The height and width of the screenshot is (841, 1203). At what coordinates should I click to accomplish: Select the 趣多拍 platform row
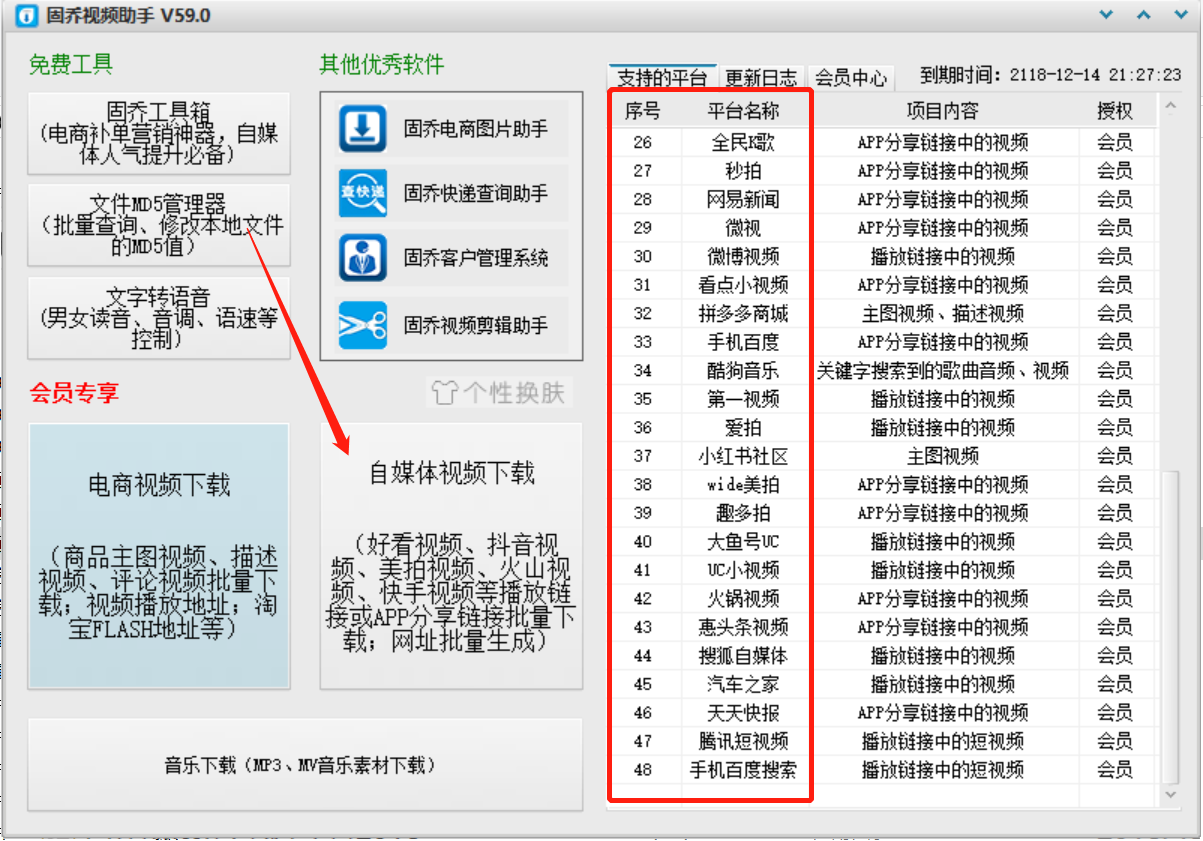(883, 514)
